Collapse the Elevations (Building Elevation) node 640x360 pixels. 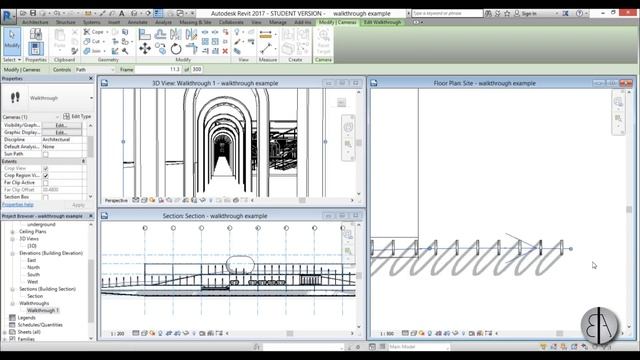13,253
